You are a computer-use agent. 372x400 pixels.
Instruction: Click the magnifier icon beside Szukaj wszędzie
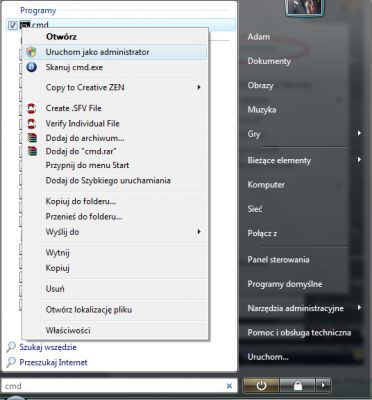point(11,347)
